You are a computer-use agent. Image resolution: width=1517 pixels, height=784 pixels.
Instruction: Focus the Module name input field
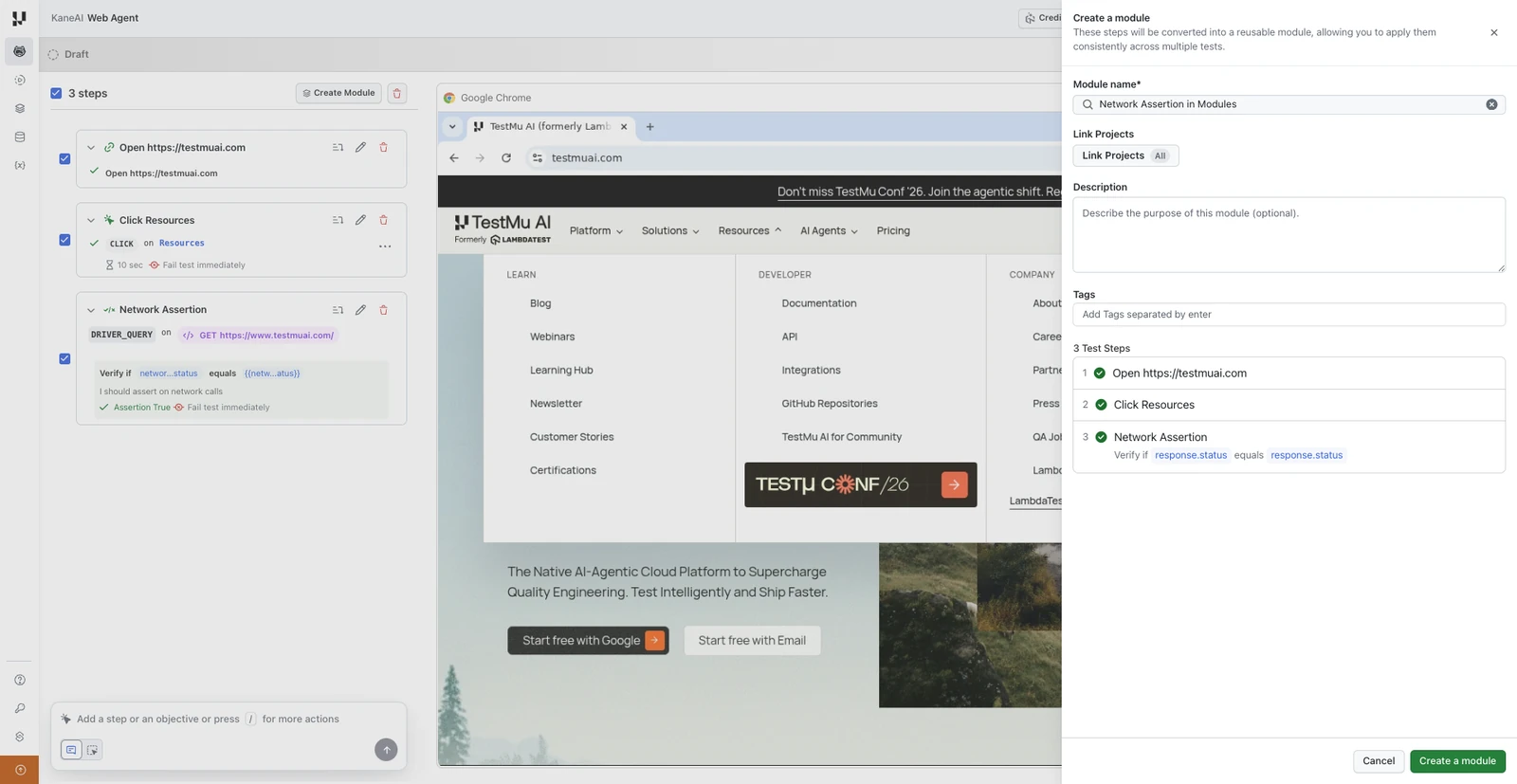click(x=1289, y=104)
